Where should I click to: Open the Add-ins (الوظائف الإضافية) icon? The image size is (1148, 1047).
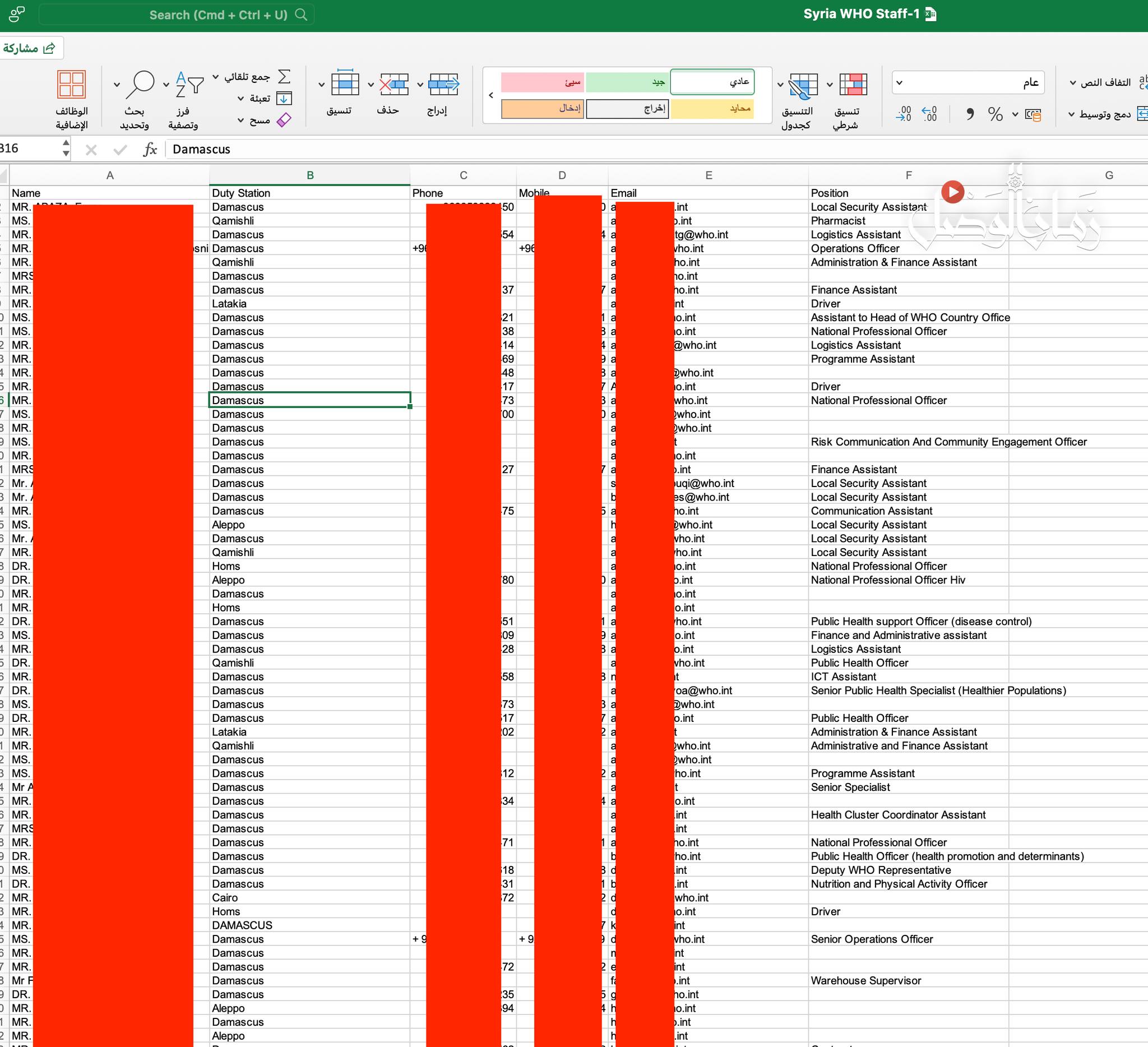click(x=72, y=84)
